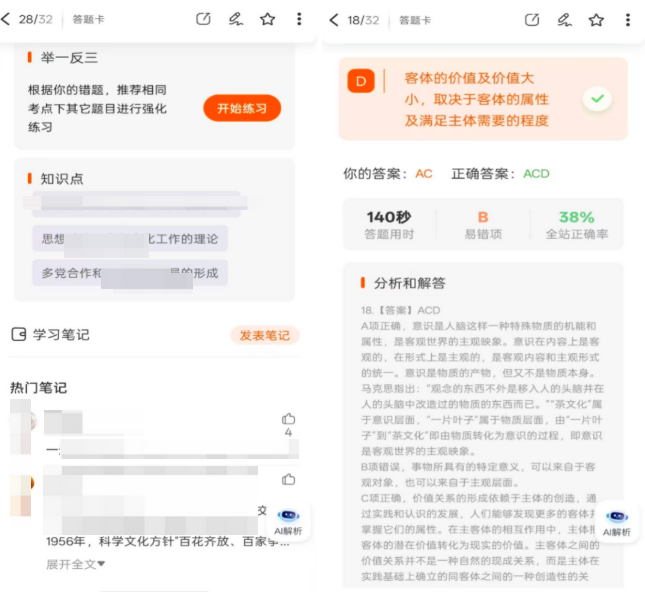Open more options menu on 28/32 screen

(299, 19)
